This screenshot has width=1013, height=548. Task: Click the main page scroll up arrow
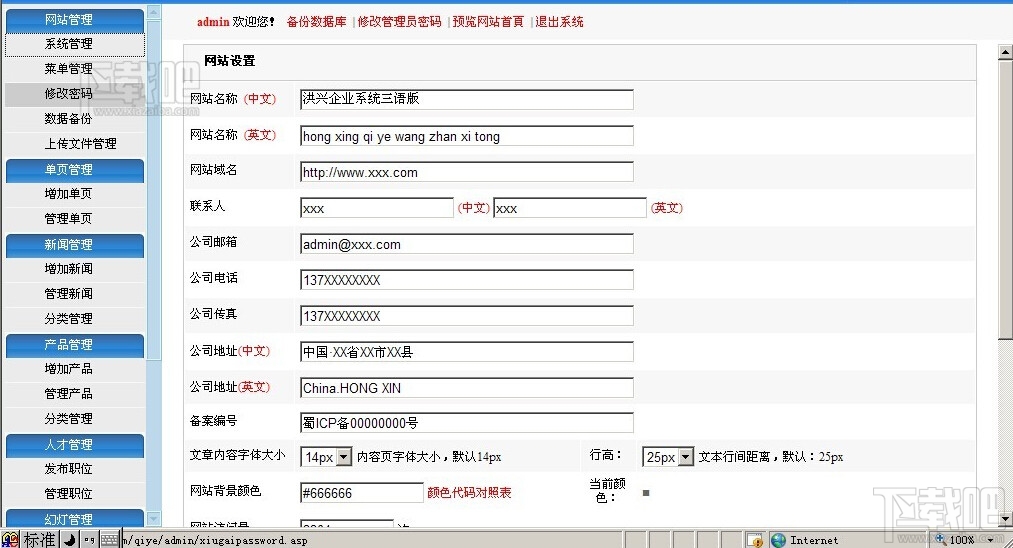coord(1005,52)
